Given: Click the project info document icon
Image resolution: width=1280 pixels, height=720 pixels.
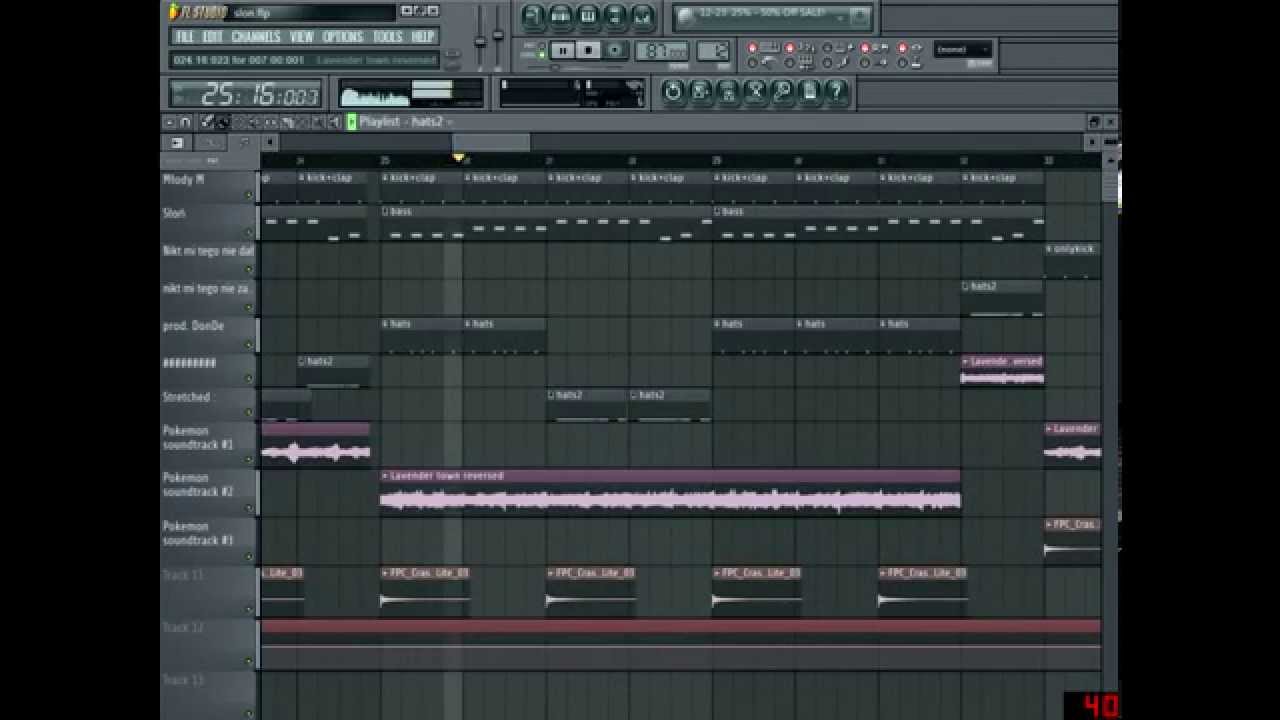Looking at the screenshot, I should (809, 92).
